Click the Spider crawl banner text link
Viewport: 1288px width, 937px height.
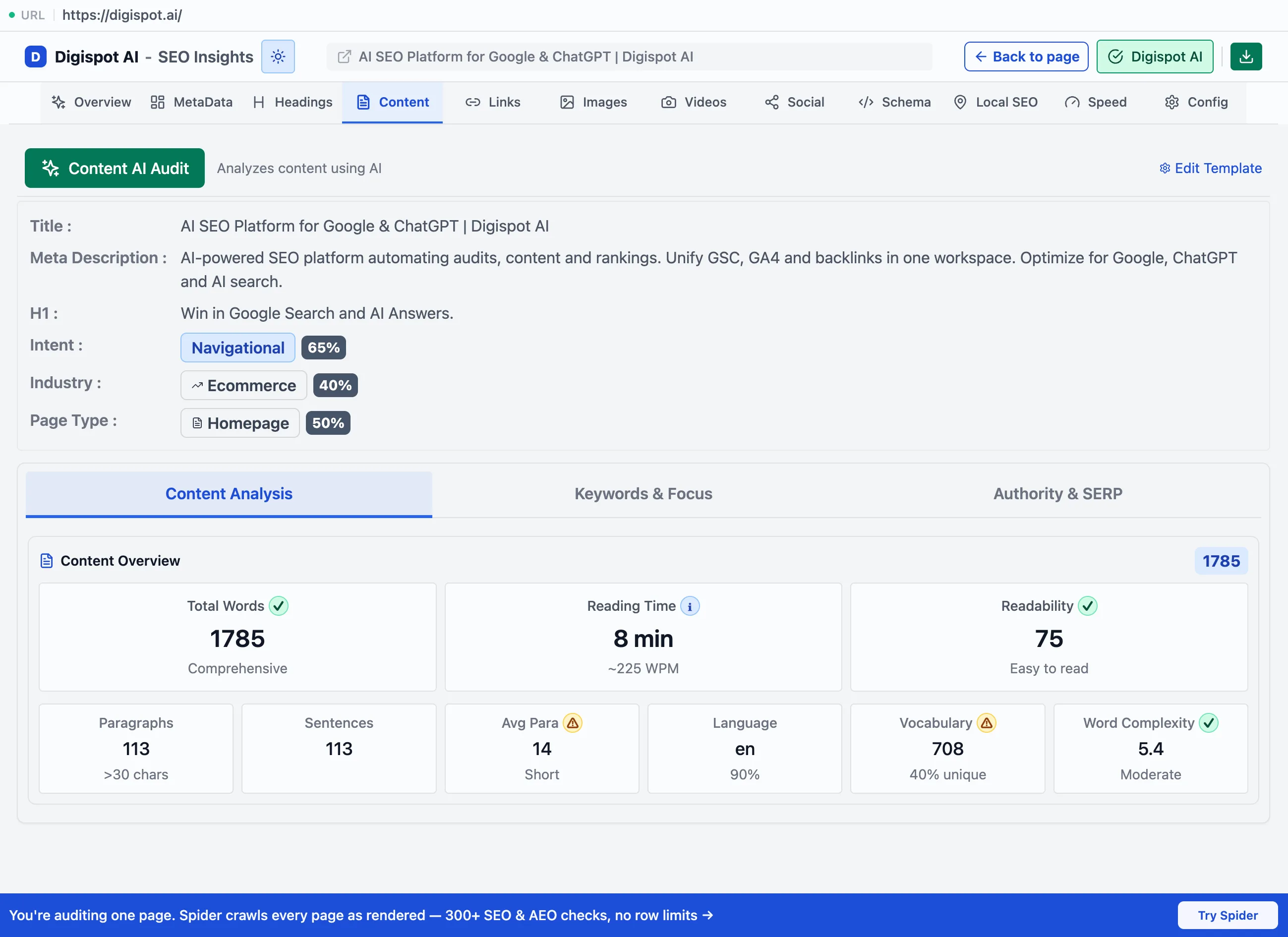[361, 915]
